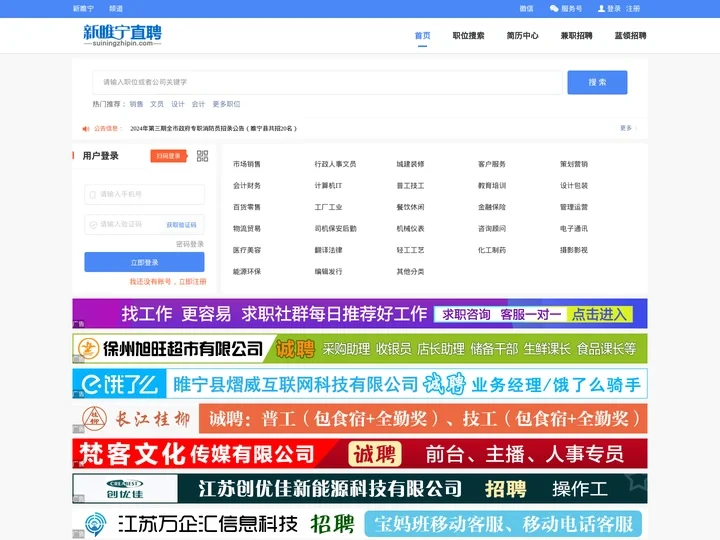Screen dimensions: 720x540
Task: Open the 普工技工 category
Action: point(411,186)
